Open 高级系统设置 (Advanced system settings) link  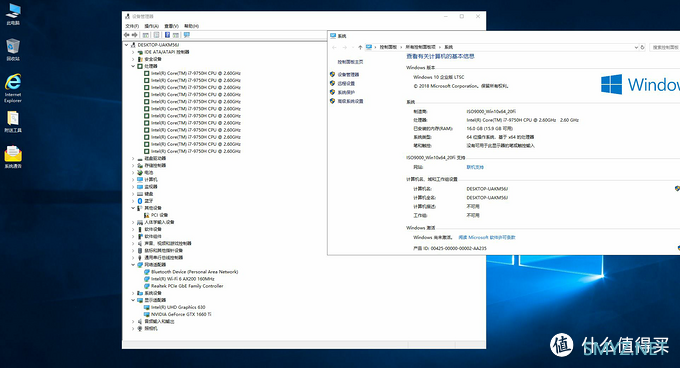pyautogui.click(x=350, y=101)
